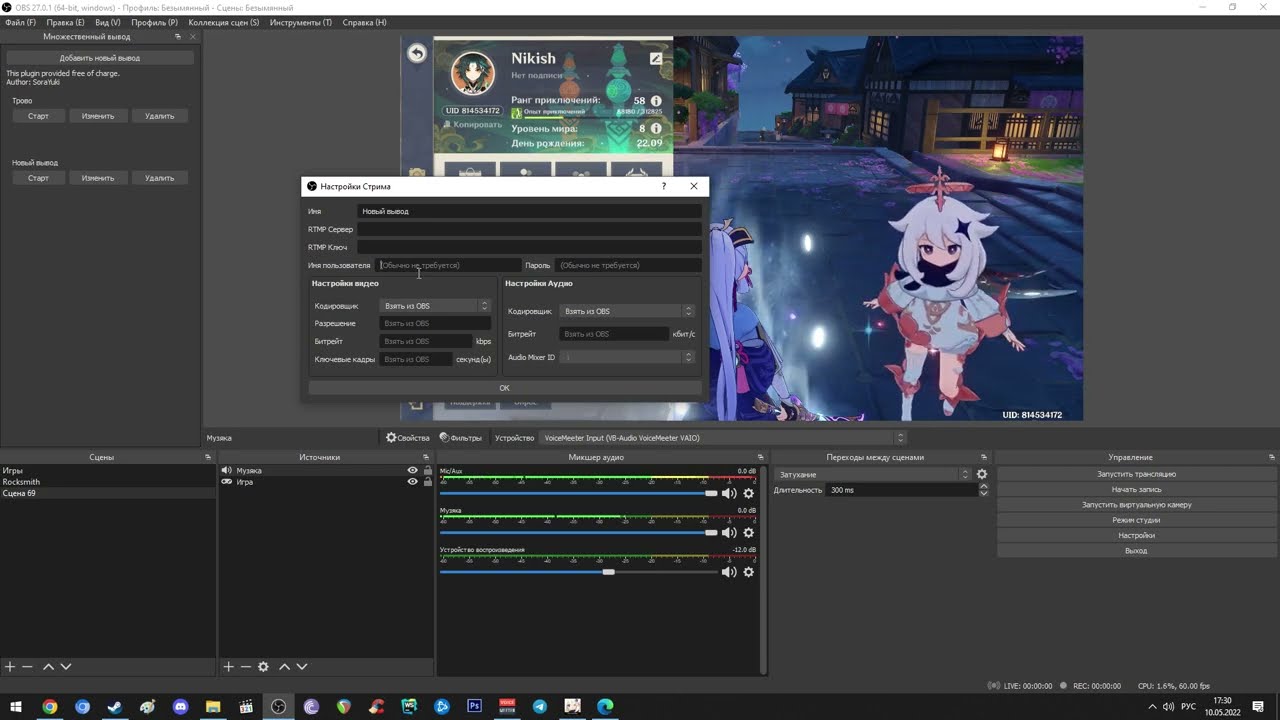Open Audio Mixer ID dropdown
Screen dimensions: 1280x720
[x=627, y=357]
